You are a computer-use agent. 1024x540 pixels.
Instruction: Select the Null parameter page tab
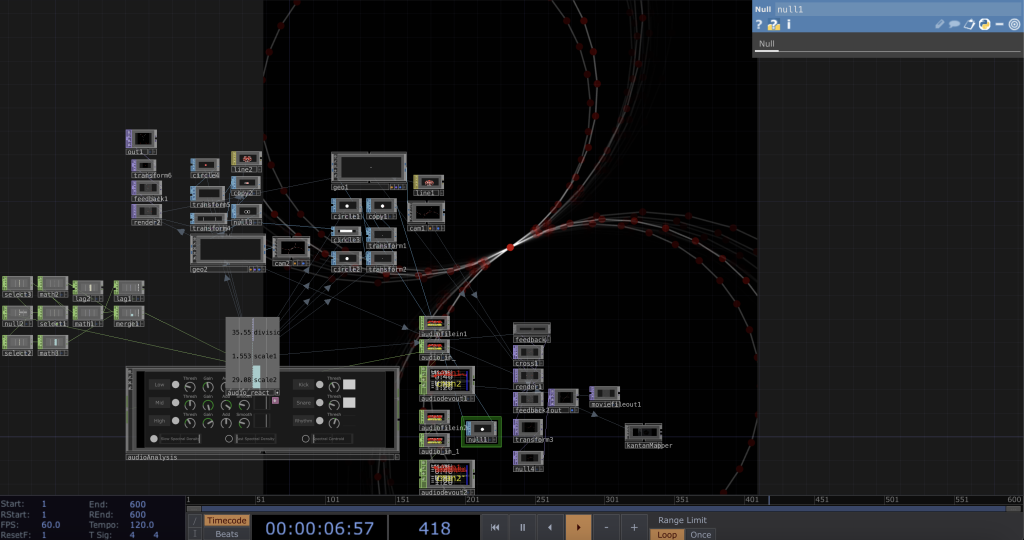(x=767, y=44)
